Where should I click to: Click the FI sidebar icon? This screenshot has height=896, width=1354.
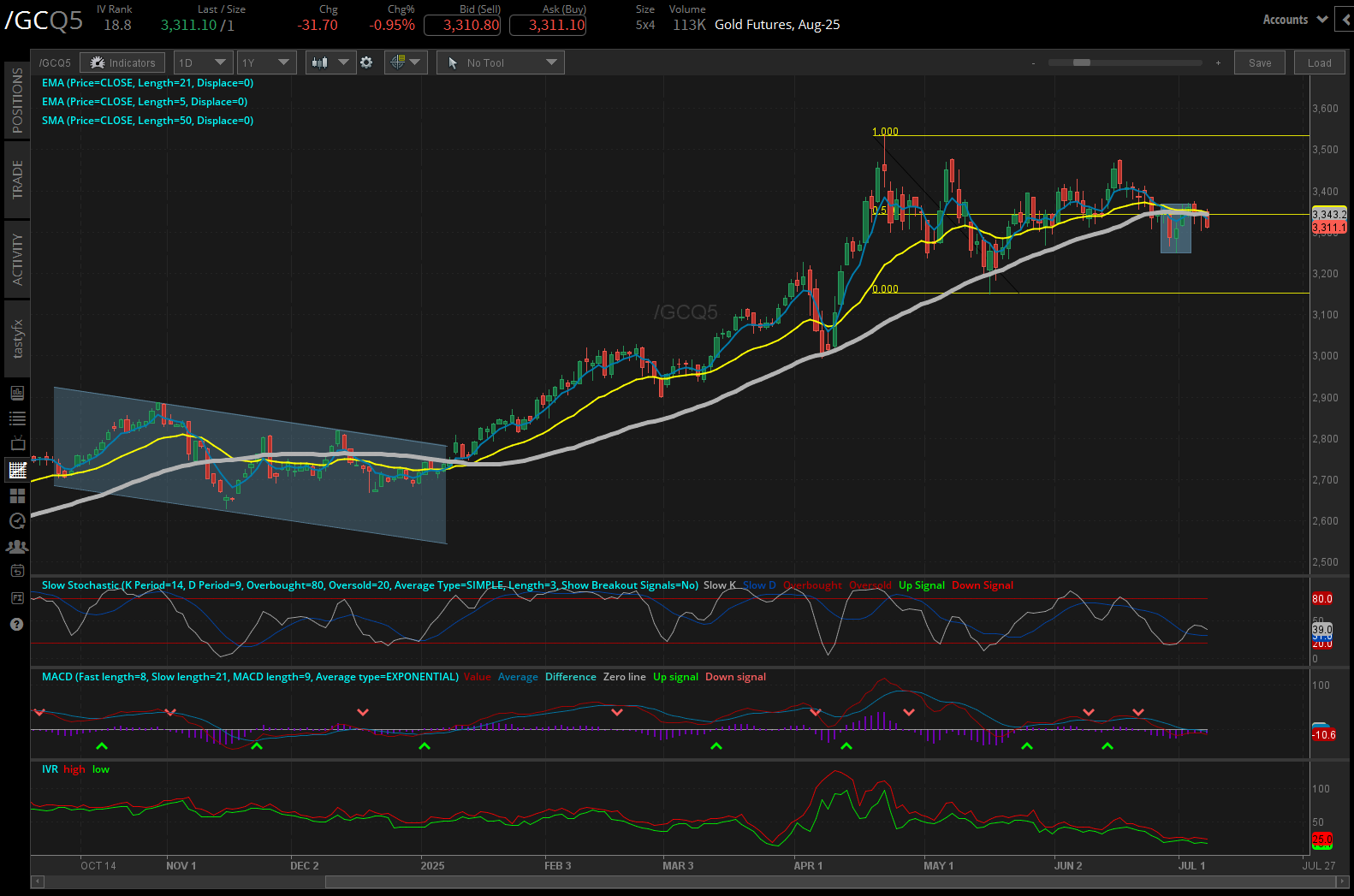pyautogui.click(x=17, y=598)
